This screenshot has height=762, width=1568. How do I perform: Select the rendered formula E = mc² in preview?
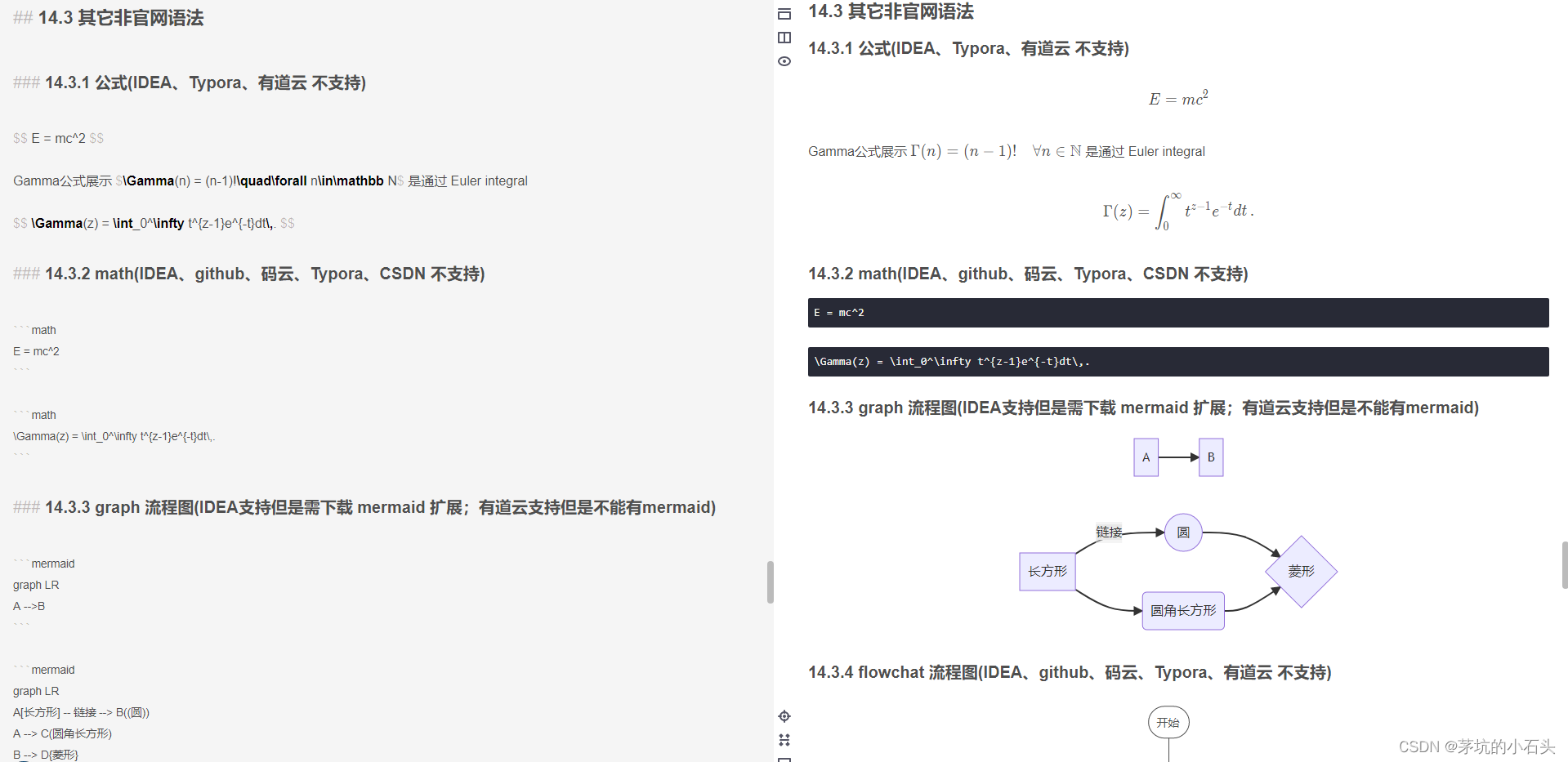pos(1178,99)
